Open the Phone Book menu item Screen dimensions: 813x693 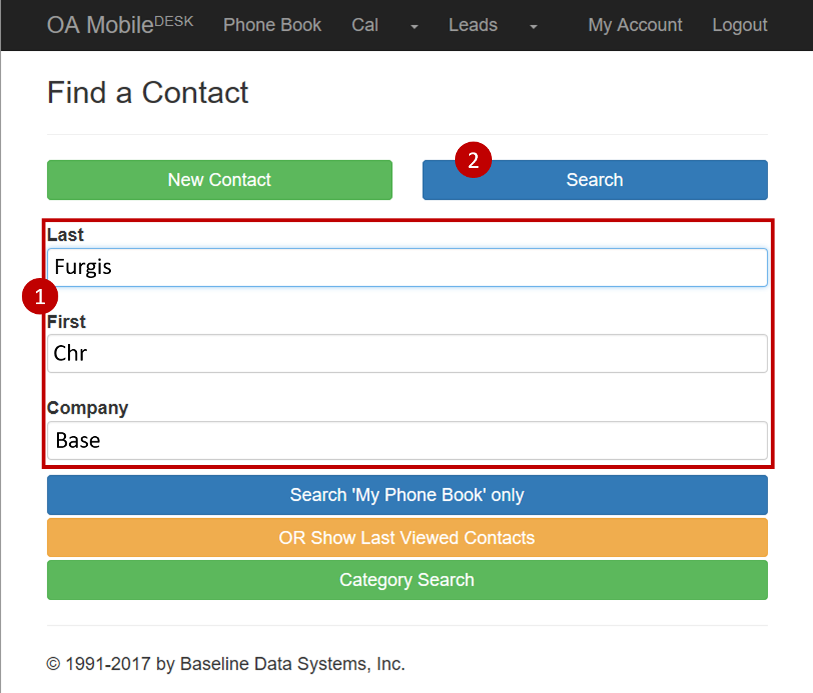[x=272, y=25]
